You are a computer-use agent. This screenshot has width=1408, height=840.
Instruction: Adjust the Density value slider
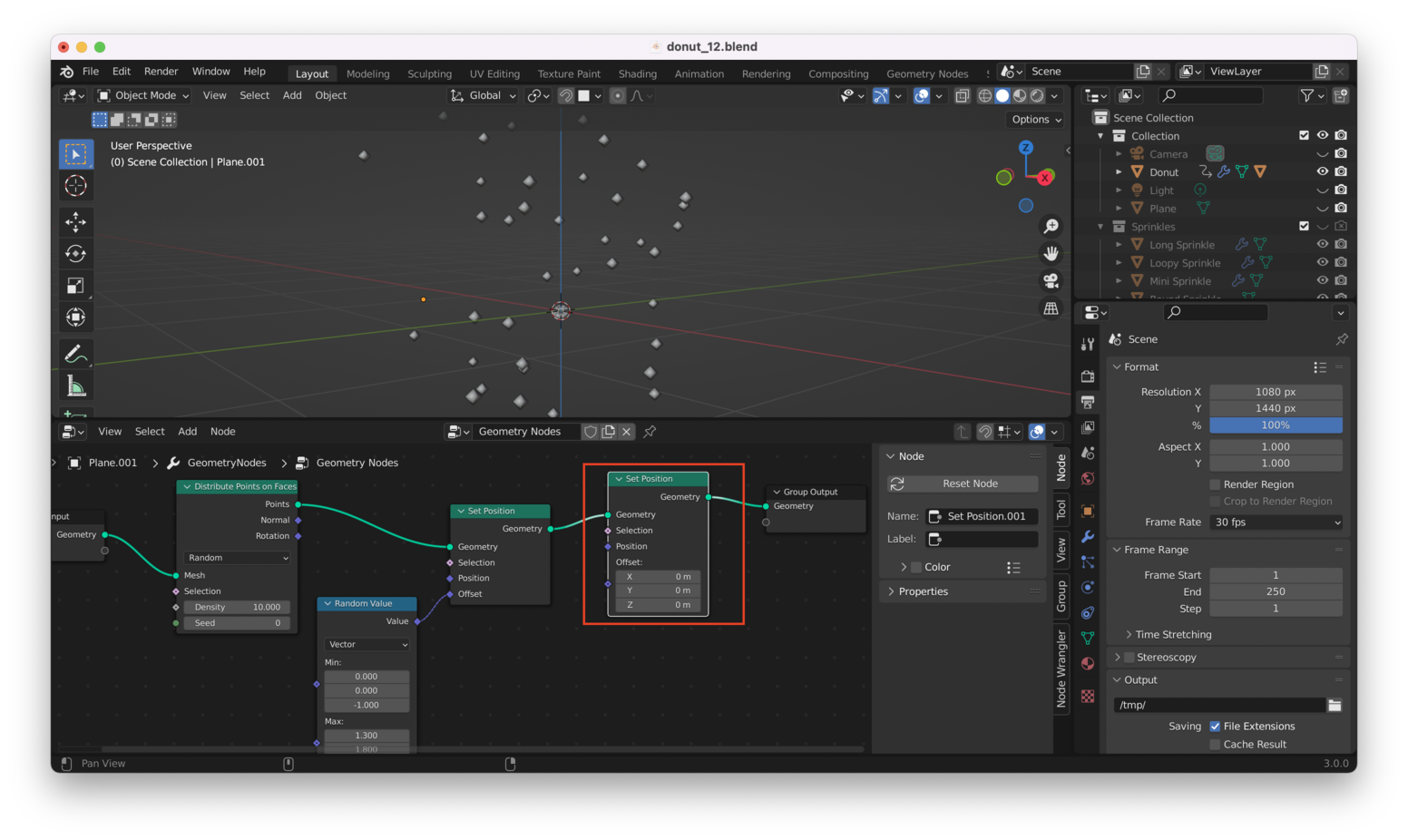coord(237,607)
